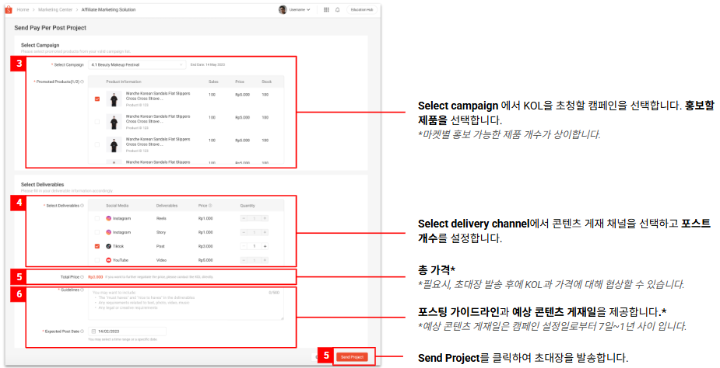Click minus on Instagram Reels quantity
Screen dimensions: 720x368
(244, 219)
